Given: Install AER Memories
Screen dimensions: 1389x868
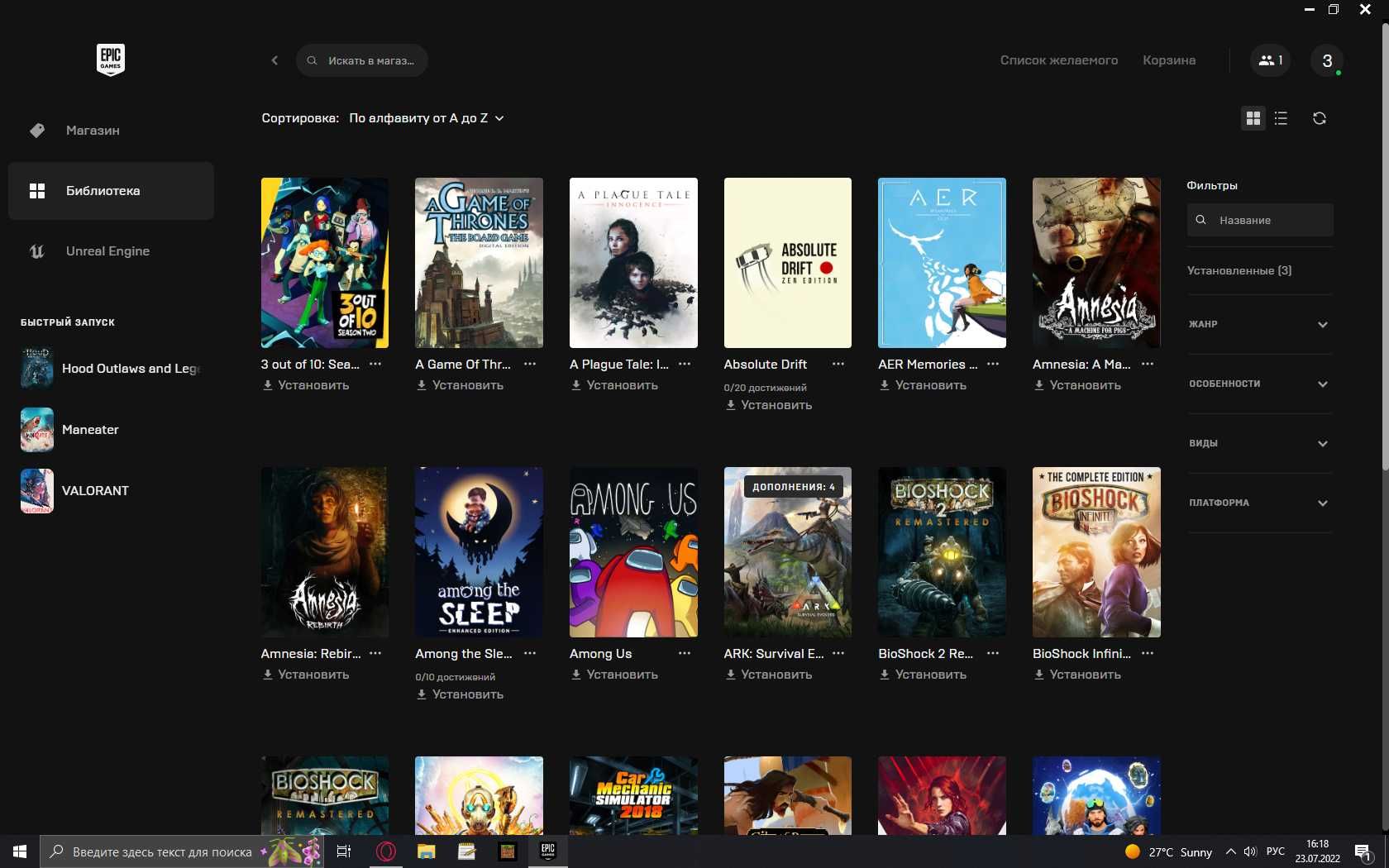Looking at the screenshot, I should click(x=924, y=385).
